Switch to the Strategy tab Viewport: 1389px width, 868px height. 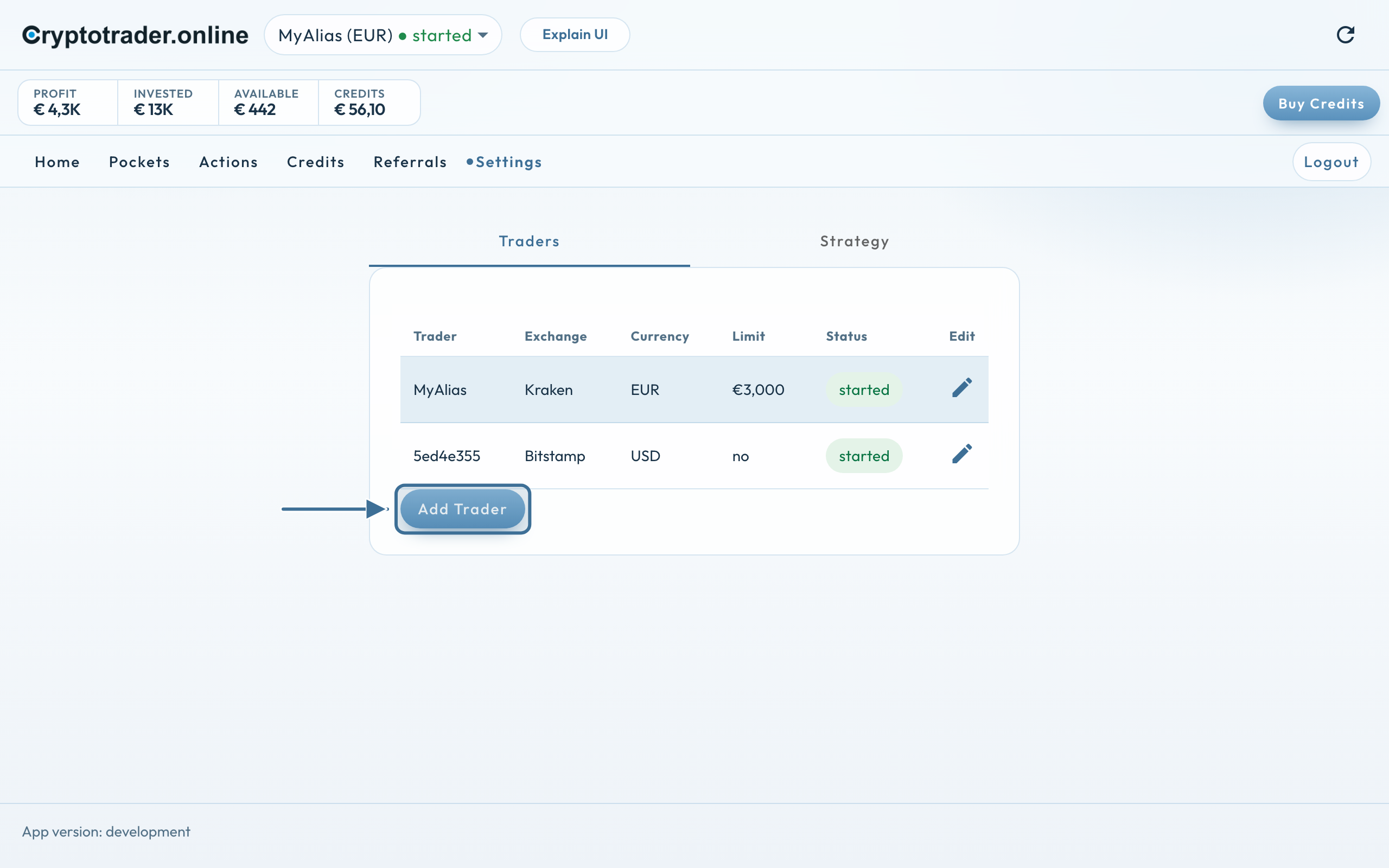tap(855, 242)
